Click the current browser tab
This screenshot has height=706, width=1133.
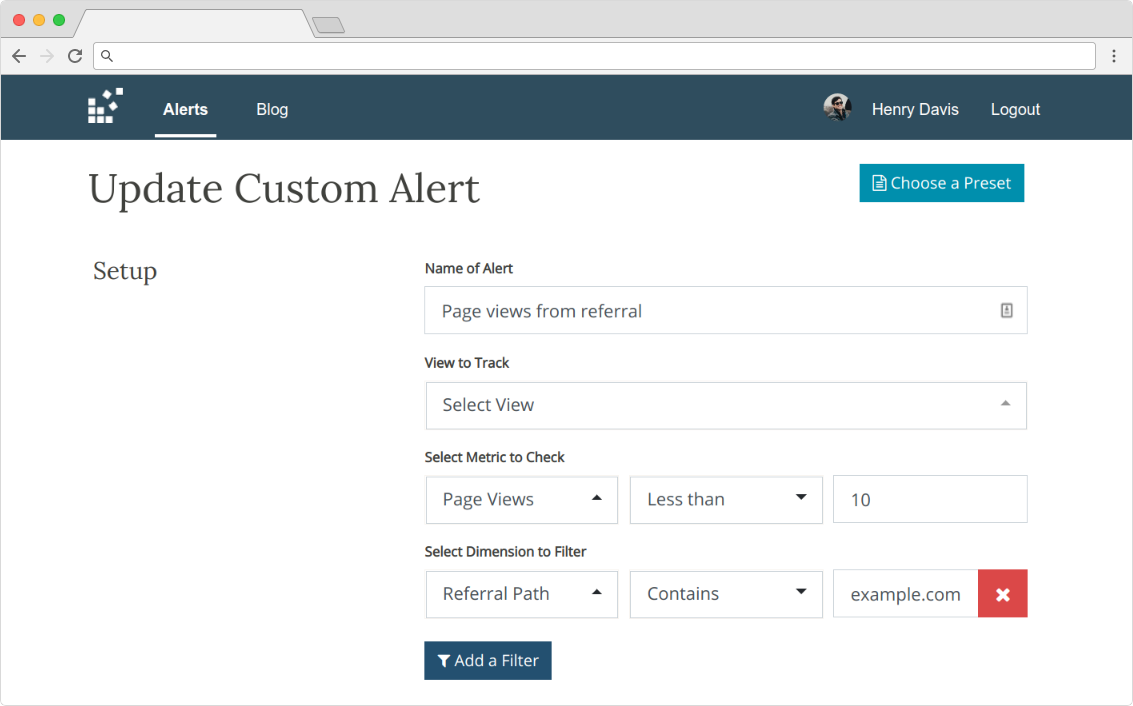(x=195, y=24)
